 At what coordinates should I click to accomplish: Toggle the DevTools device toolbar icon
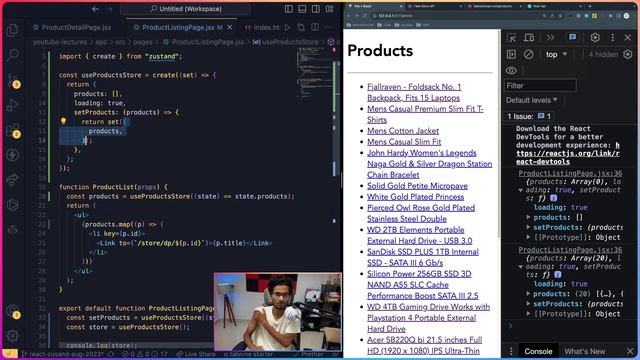click(529, 38)
